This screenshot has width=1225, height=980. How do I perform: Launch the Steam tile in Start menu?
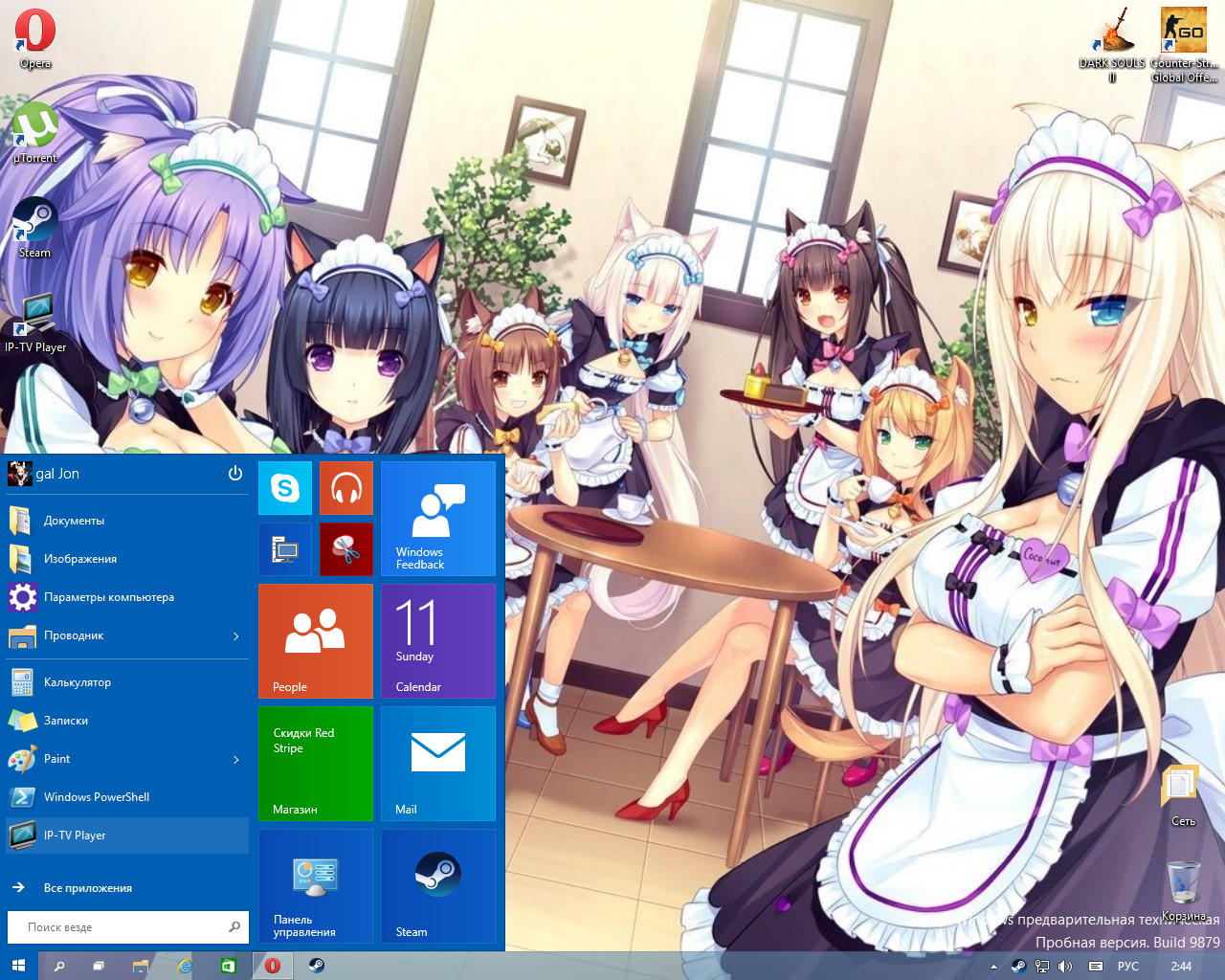pos(438,886)
